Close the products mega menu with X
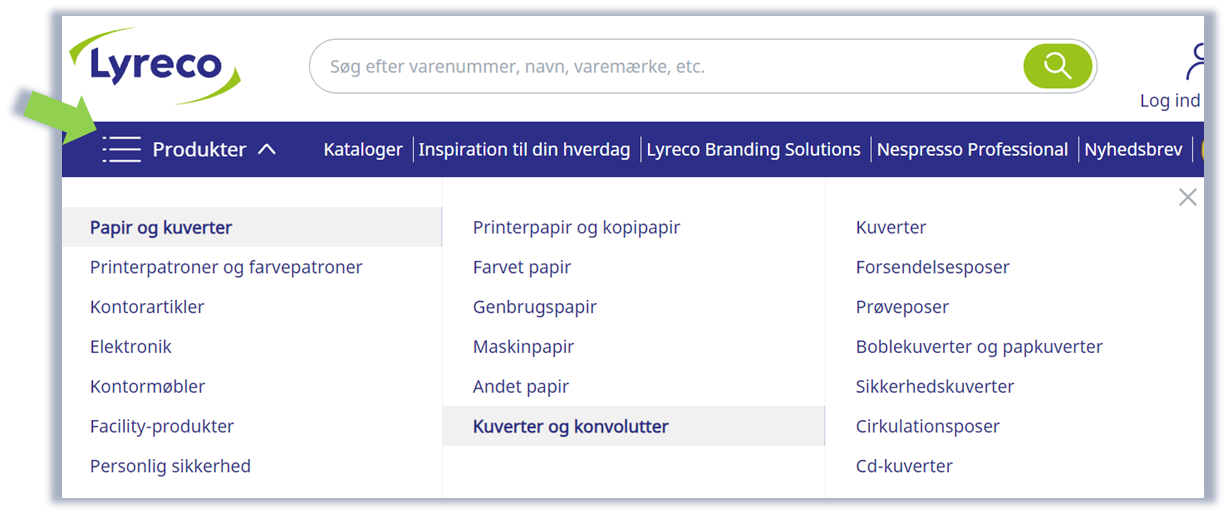 1187,197
